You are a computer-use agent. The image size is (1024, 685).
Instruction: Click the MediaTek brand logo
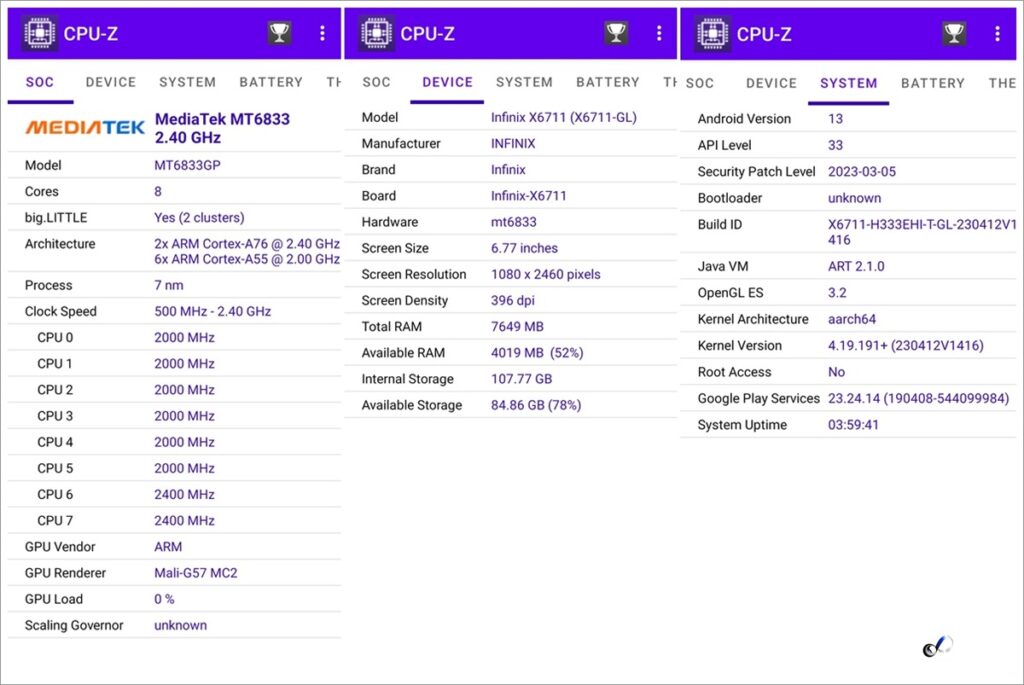click(x=84, y=128)
